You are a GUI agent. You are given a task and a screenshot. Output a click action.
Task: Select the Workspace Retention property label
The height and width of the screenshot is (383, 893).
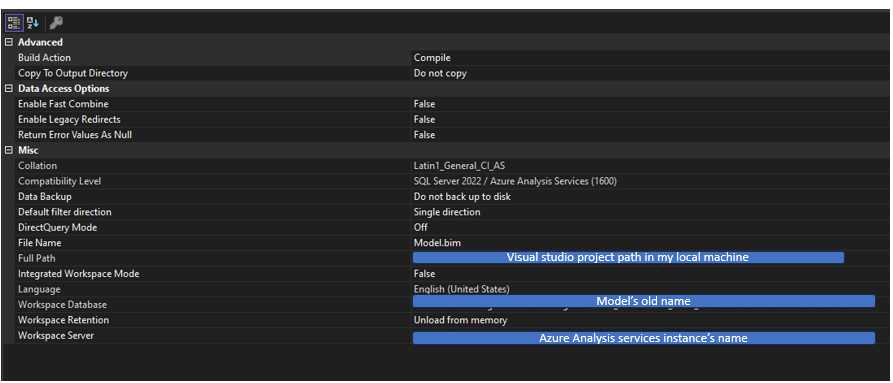(x=63, y=320)
